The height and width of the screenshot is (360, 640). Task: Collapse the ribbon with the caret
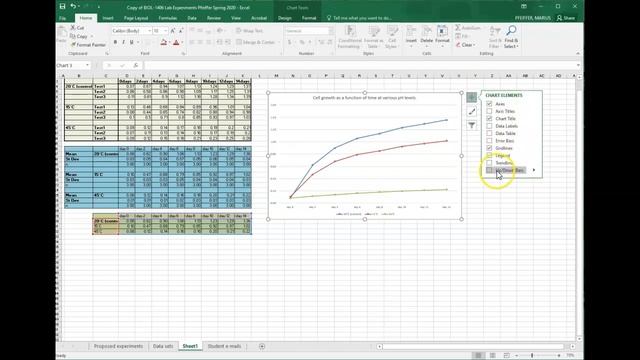click(578, 53)
